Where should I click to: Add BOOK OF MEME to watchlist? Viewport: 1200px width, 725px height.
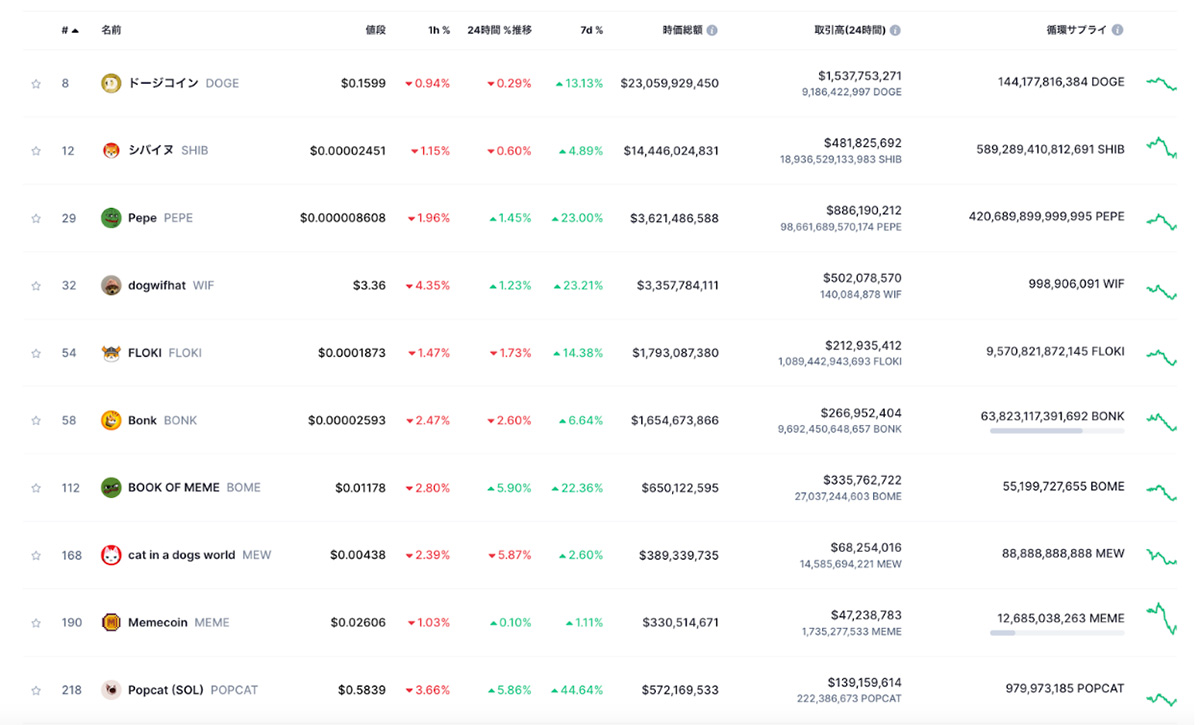coord(36,488)
